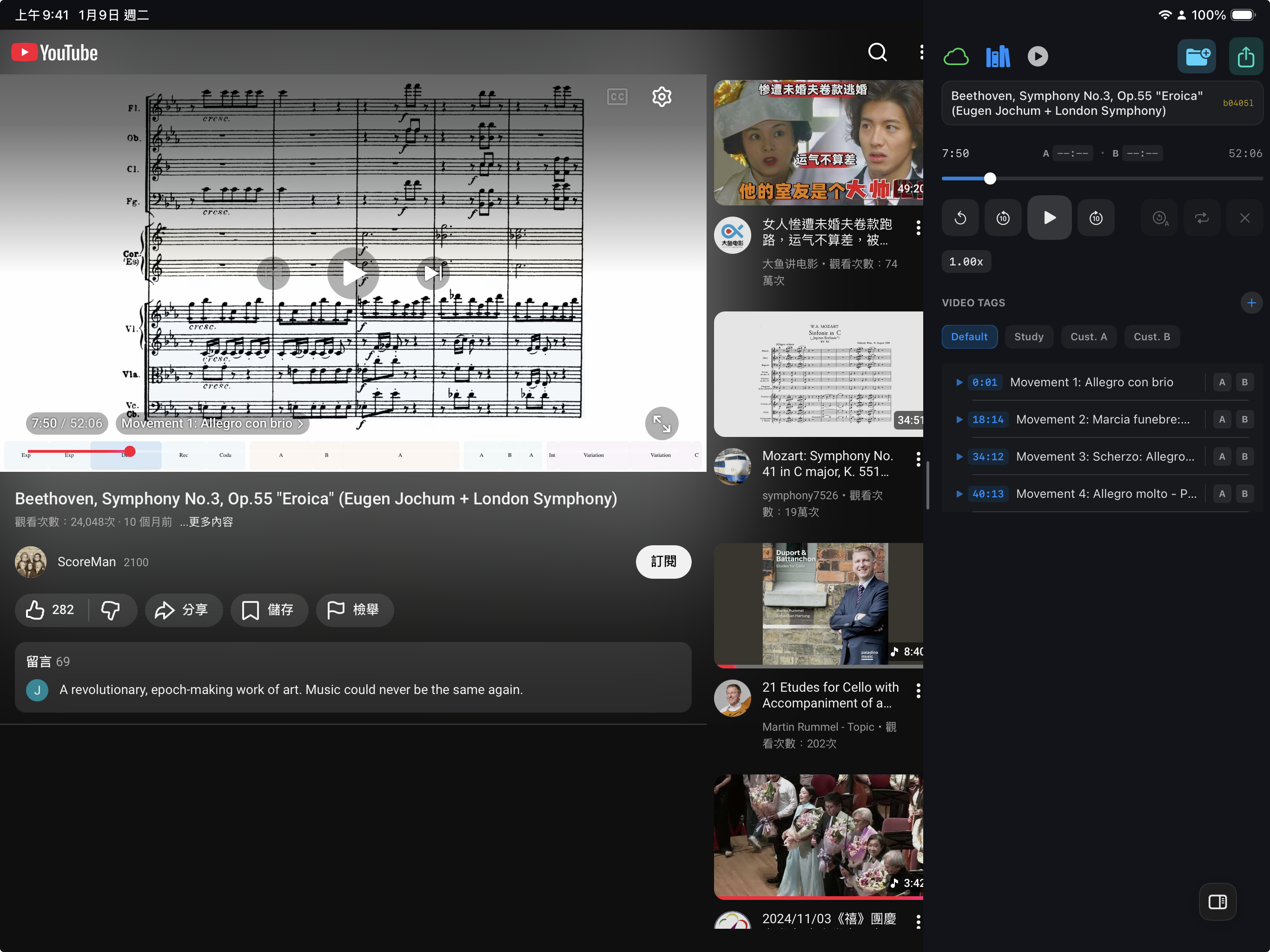Enter fullscreen on video player
Viewport: 1270px width, 952px height.
(661, 424)
